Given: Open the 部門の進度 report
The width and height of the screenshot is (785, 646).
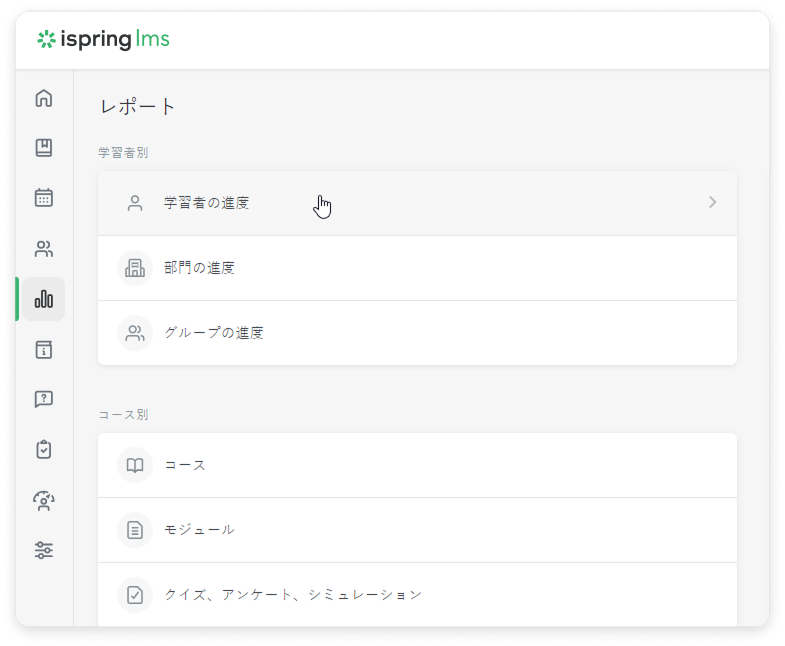Looking at the screenshot, I should (199, 268).
